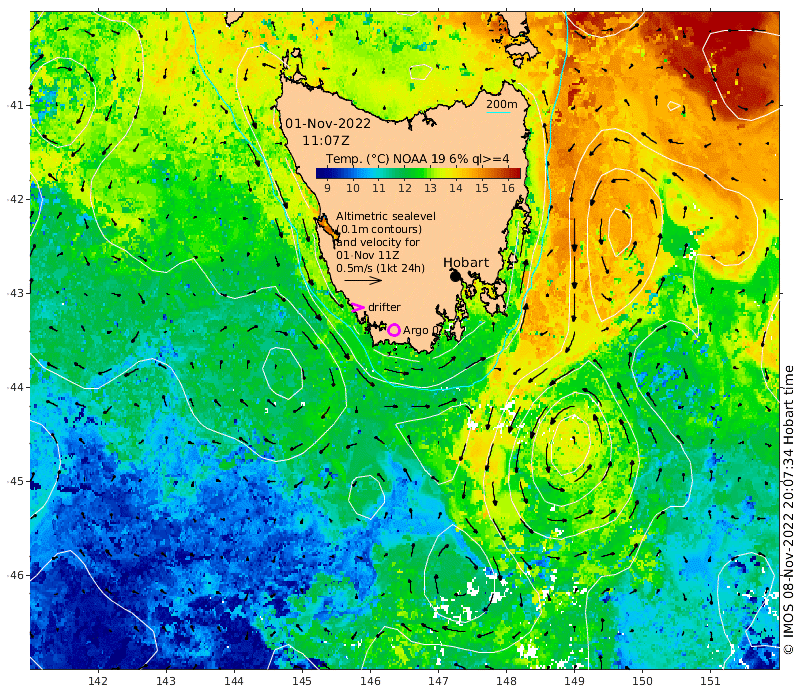Click the 'Altimetric sealevel' caption line
This screenshot has height=700, width=800.
click(x=386, y=216)
